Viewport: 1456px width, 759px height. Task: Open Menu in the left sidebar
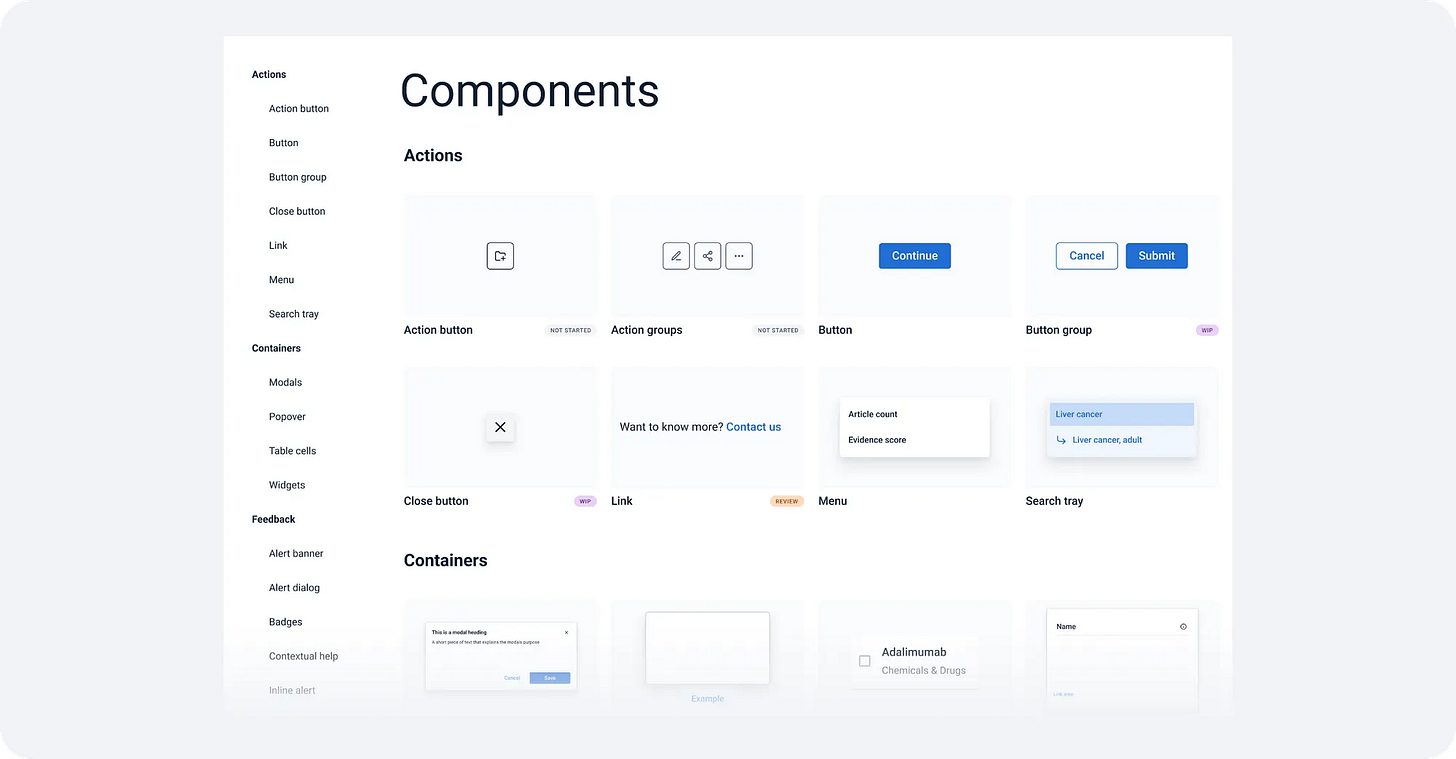pyautogui.click(x=282, y=280)
